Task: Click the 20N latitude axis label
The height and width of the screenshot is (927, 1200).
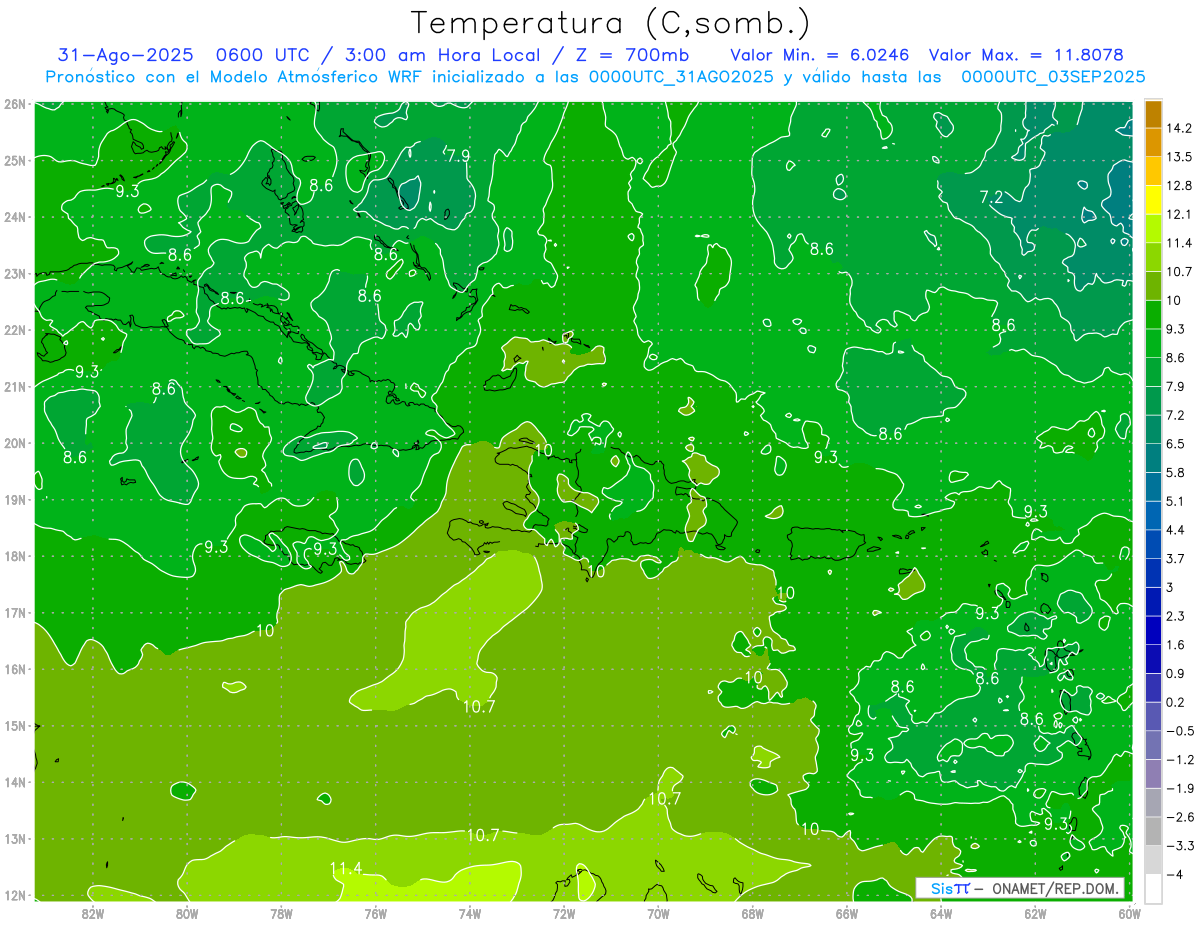Action: click(x=14, y=443)
